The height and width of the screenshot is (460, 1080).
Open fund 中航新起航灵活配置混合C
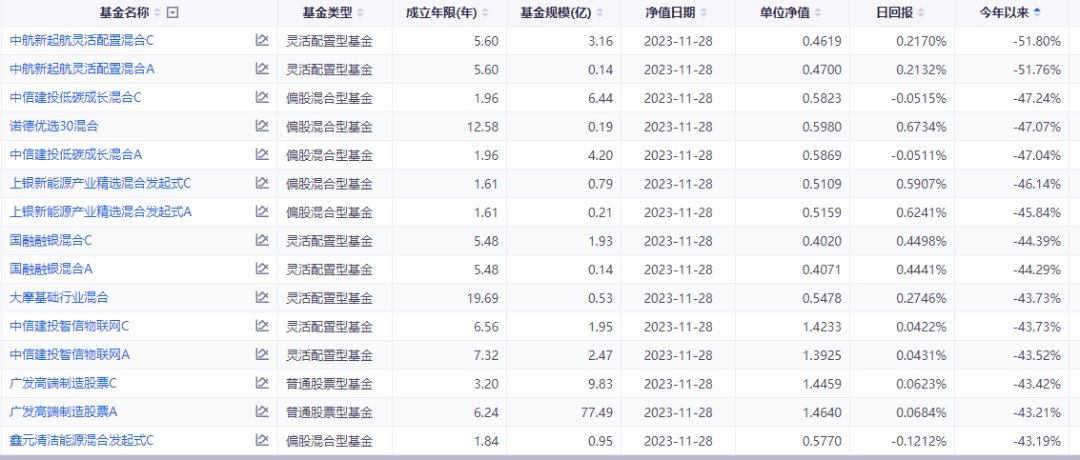coord(81,41)
